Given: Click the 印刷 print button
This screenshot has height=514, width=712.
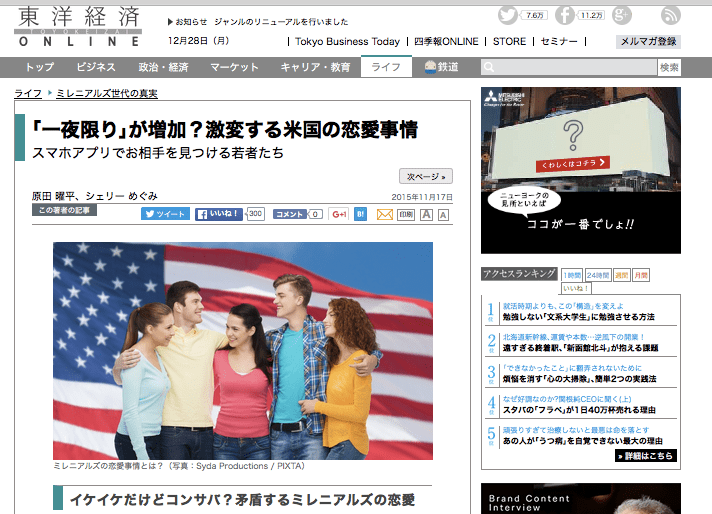Looking at the screenshot, I should (405, 214).
